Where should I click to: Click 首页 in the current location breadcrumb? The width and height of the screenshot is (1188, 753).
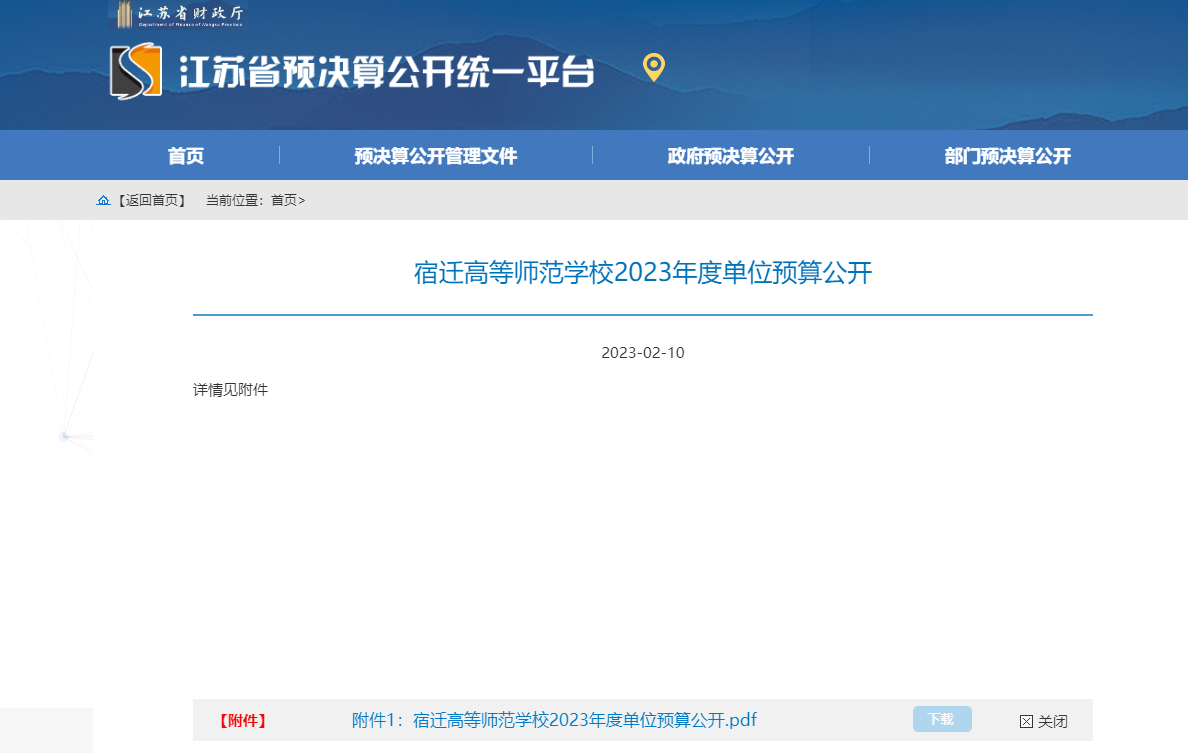(x=284, y=200)
